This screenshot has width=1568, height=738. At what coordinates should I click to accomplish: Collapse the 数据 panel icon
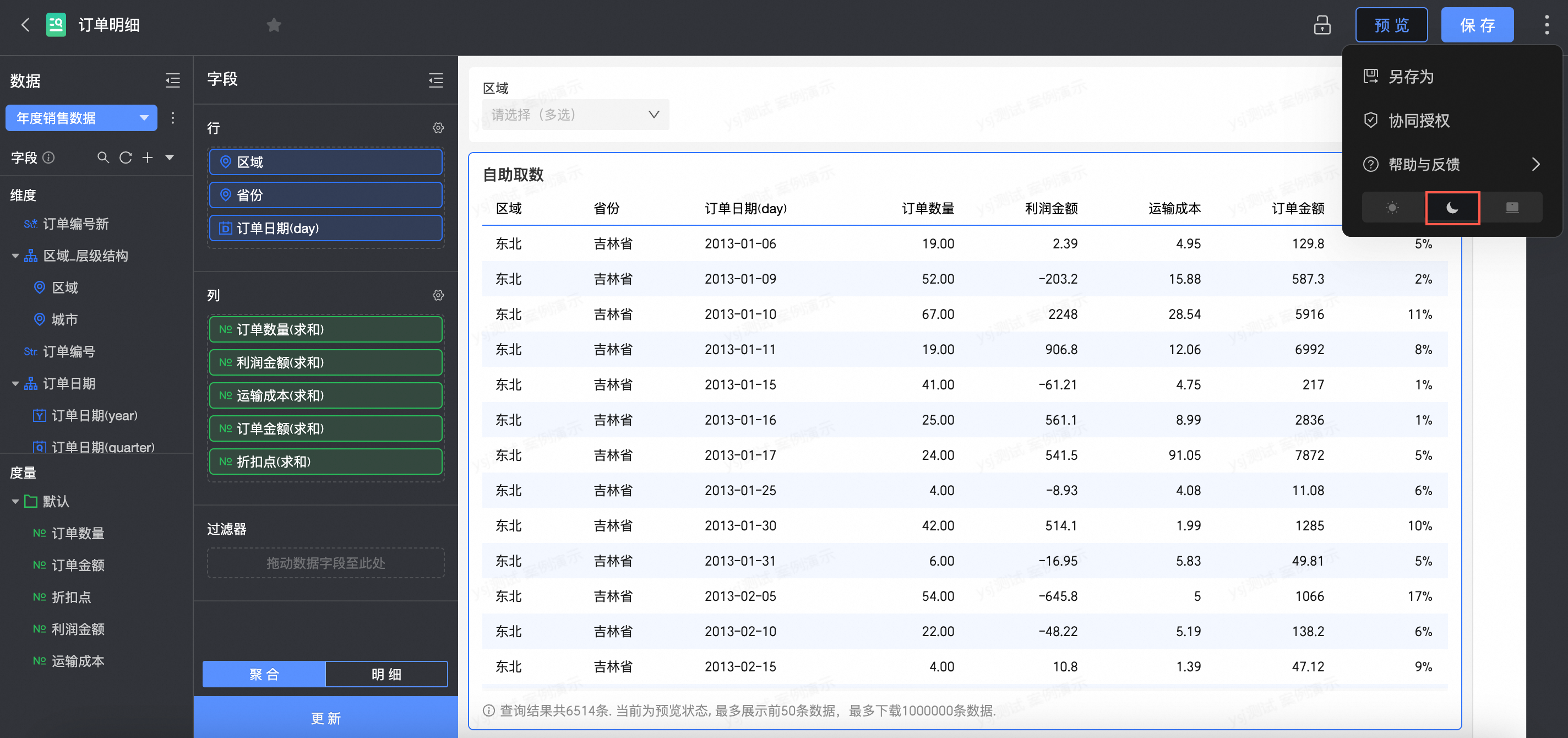(173, 80)
